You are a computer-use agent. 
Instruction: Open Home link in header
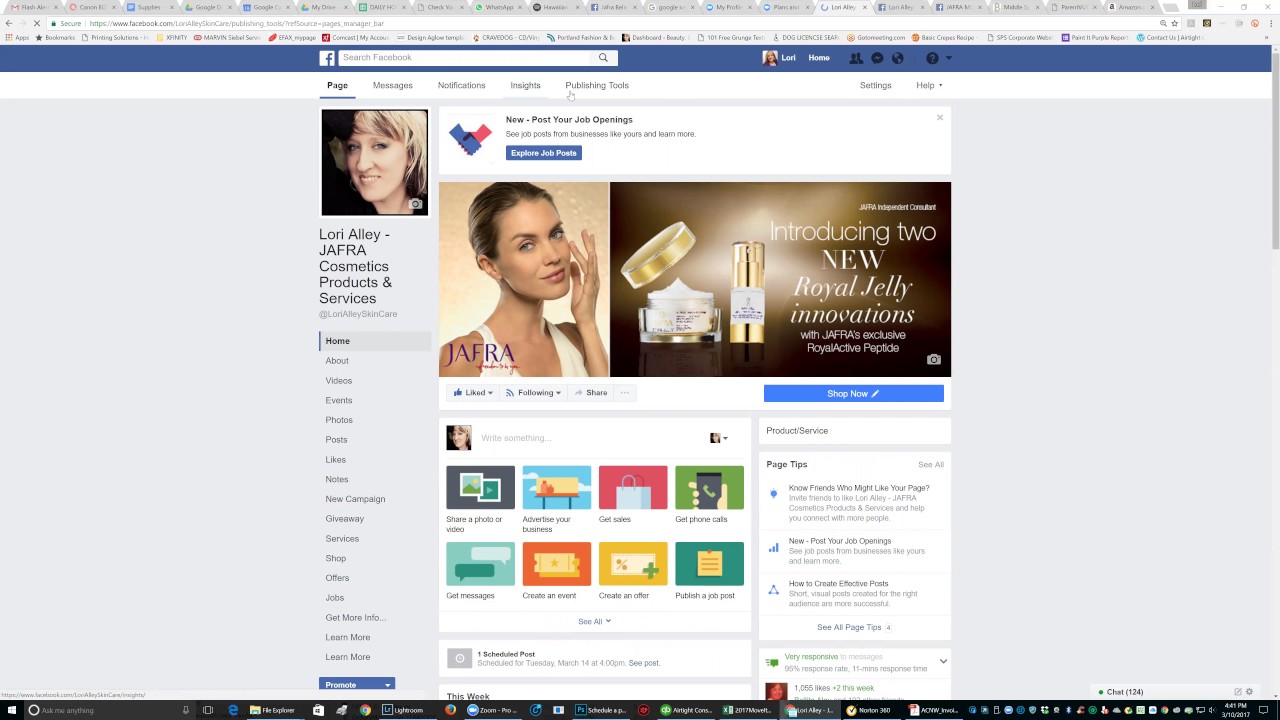[819, 58]
